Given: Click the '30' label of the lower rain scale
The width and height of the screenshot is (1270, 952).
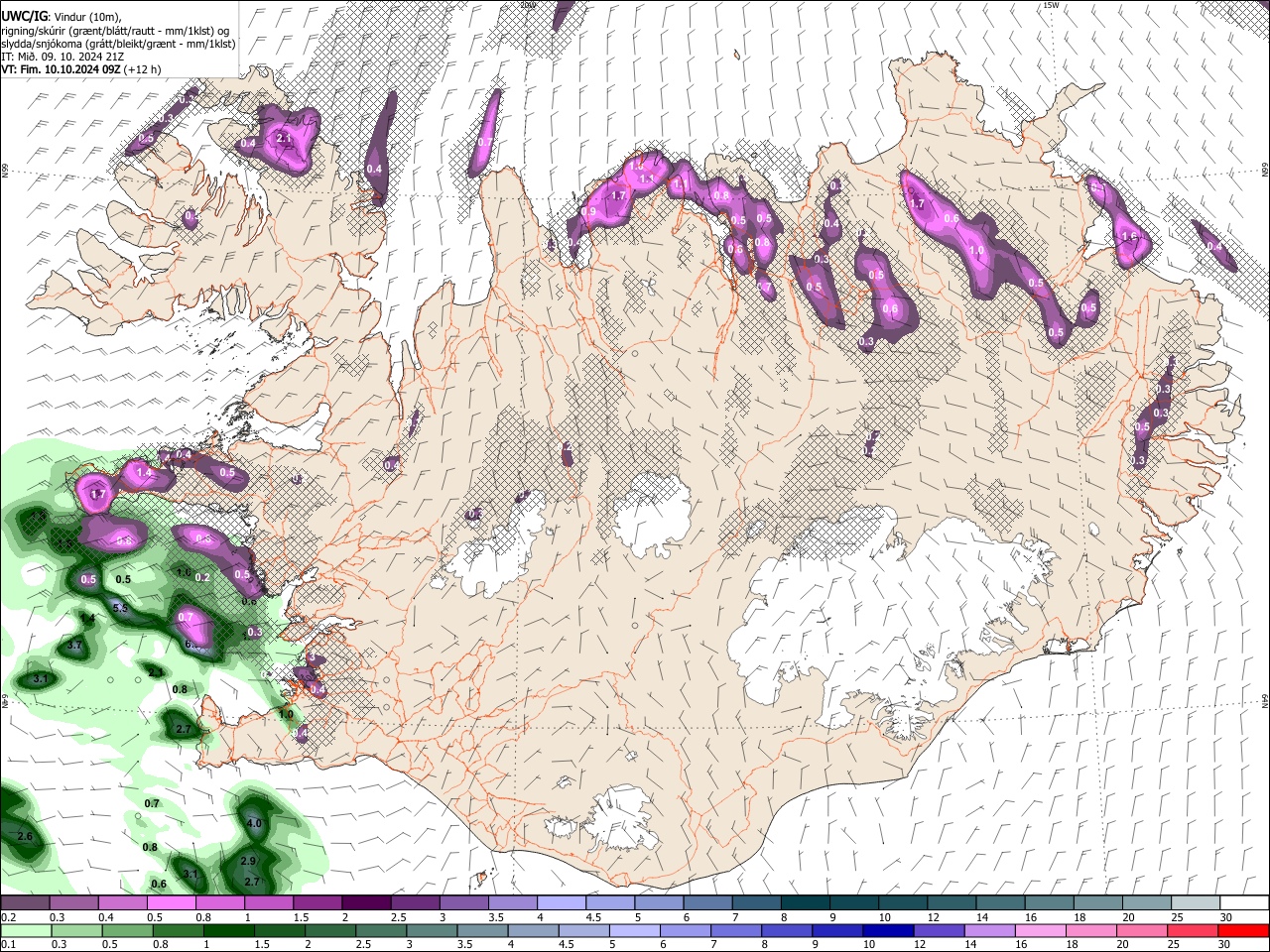Looking at the screenshot, I should click(1225, 943).
